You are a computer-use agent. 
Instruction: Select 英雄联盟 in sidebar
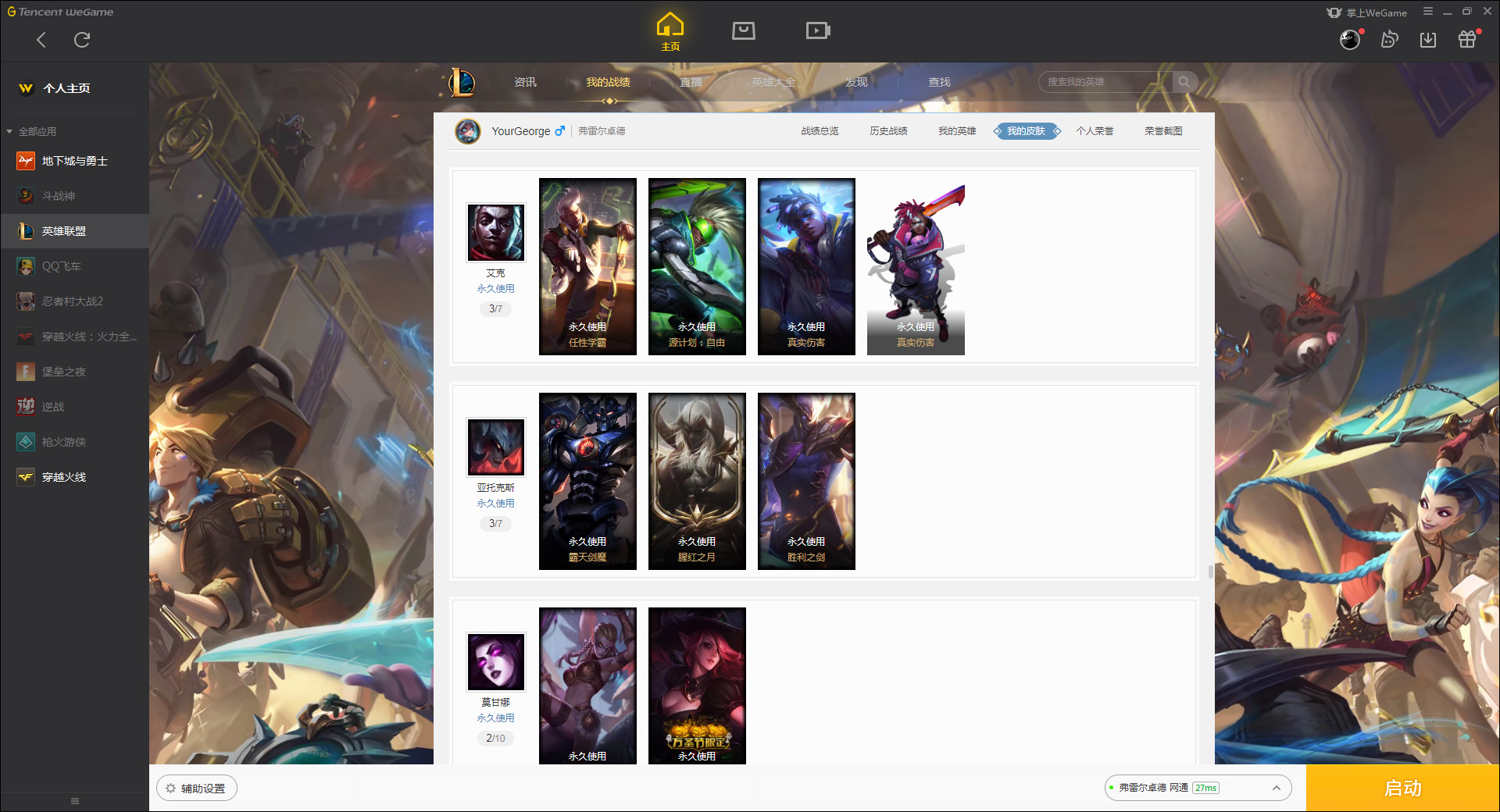[x=74, y=231]
